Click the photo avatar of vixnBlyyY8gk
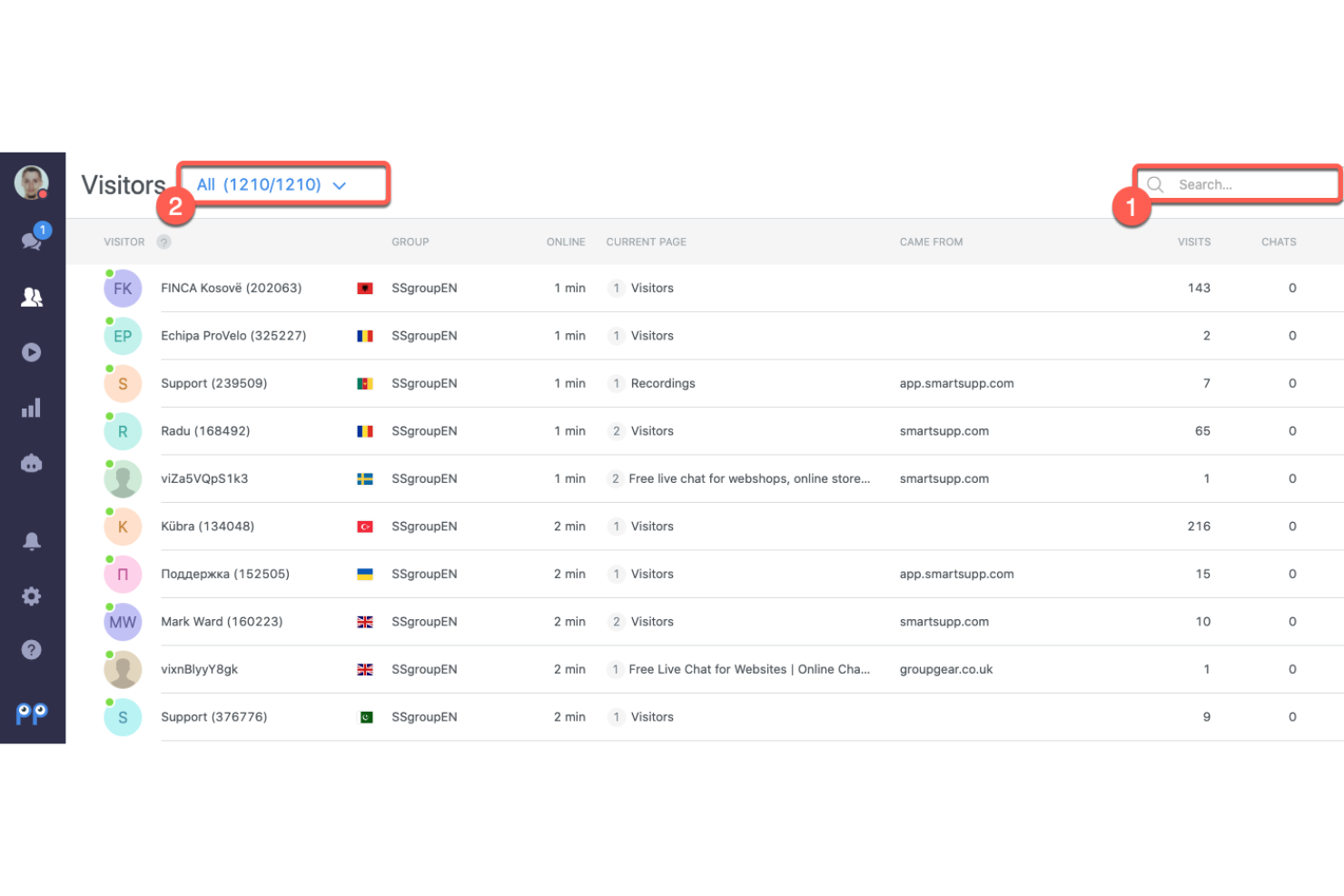The width and height of the screenshot is (1344, 896). click(123, 670)
